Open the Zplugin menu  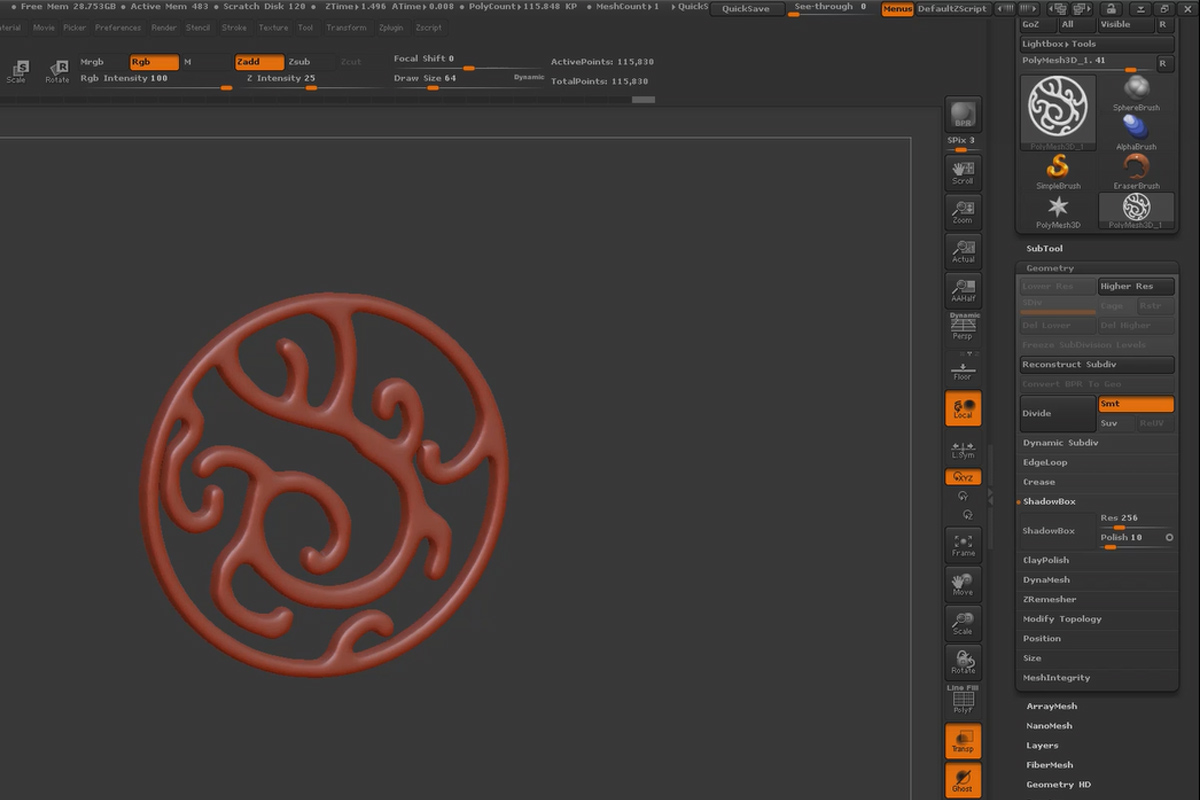point(390,28)
